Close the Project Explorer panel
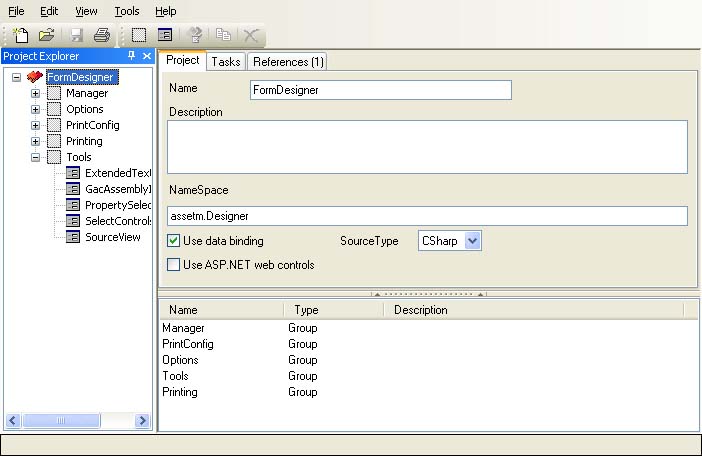The width and height of the screenshot is (702, 456). pos(146,56)
